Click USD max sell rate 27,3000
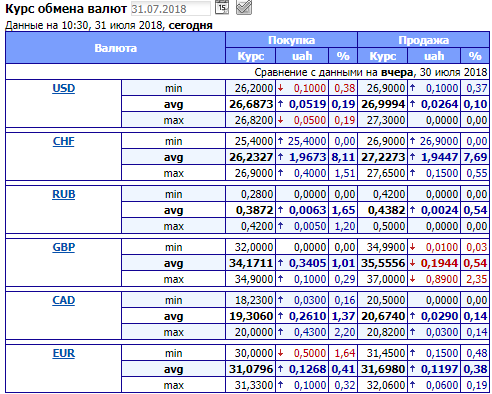This screenshot has width=492, height=394. click(x=386, y=120)
